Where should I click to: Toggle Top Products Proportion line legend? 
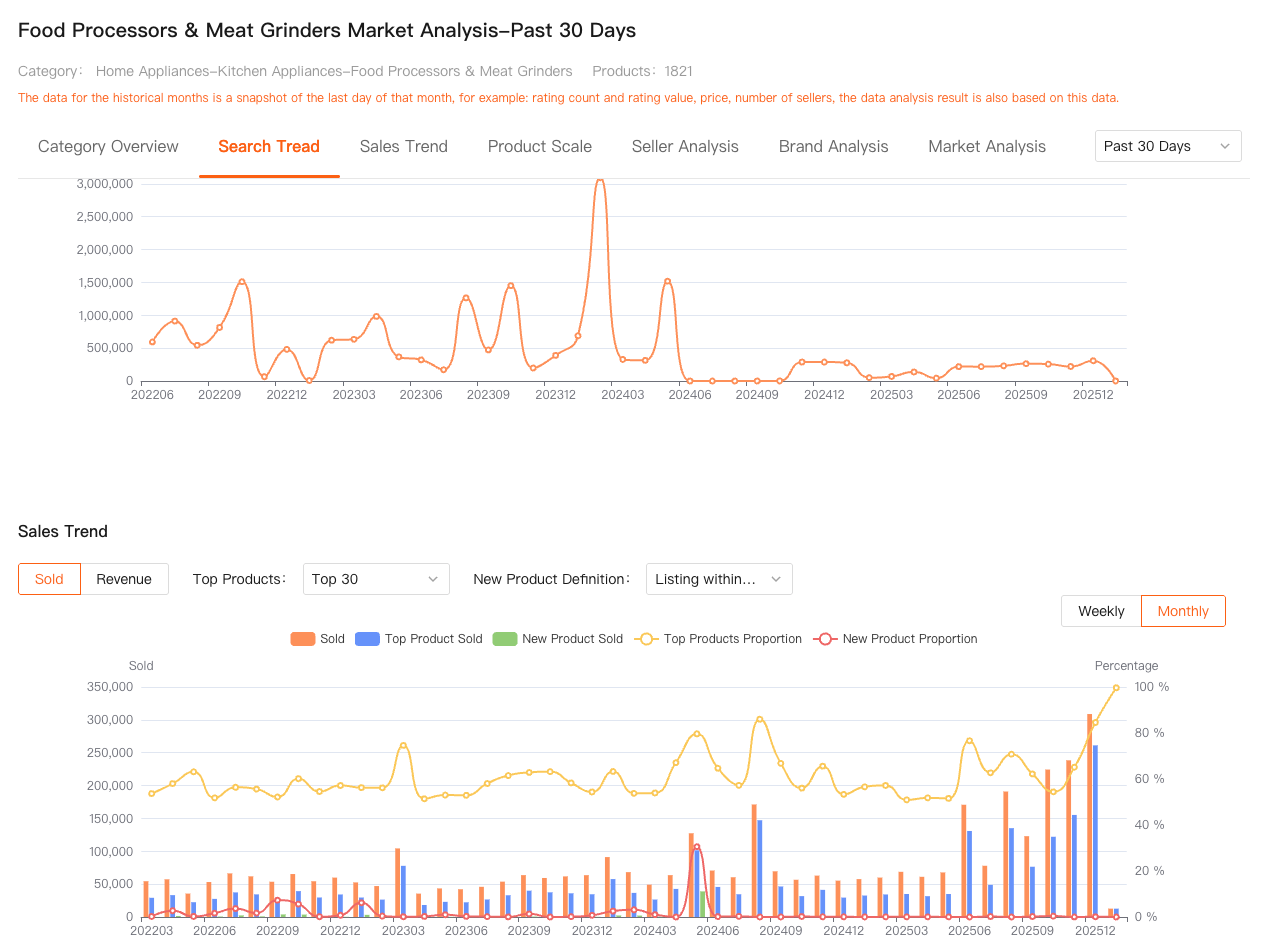(719, 639)
